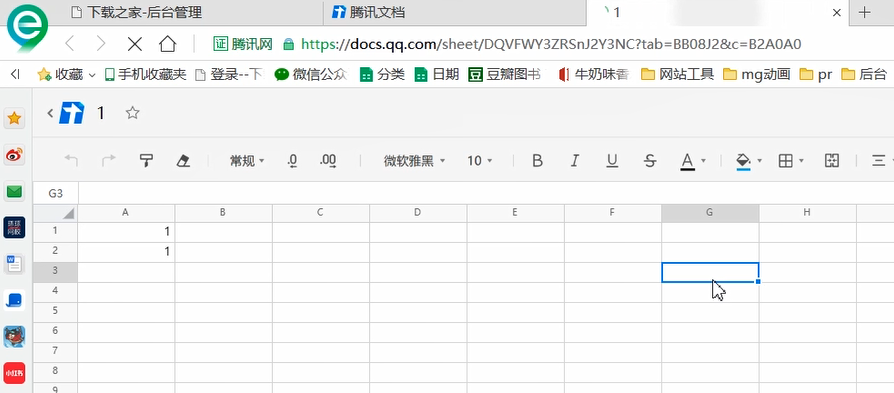
Task: Select column A header
Action: pos(126,213)
